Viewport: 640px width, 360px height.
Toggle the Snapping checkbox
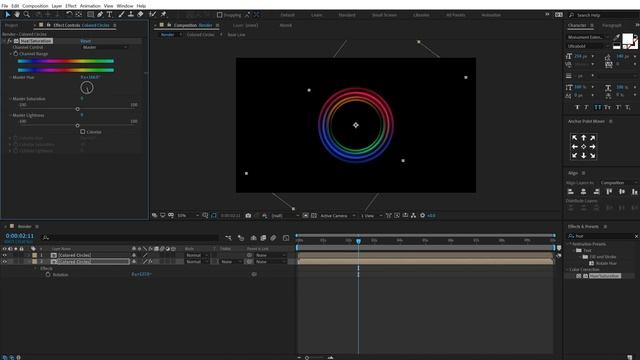(220, 15)
